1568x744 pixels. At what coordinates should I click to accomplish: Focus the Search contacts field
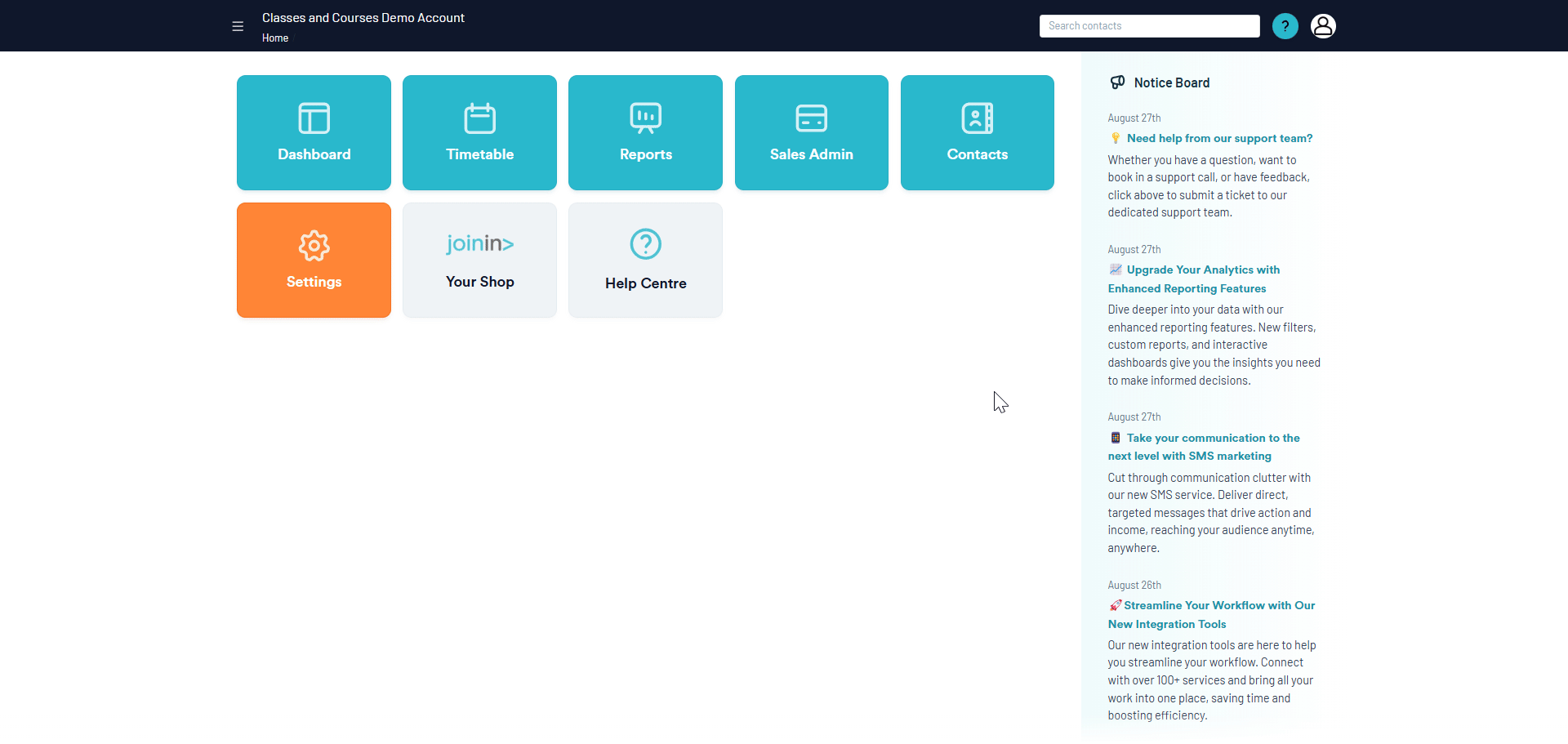[x=1149, y=26]
